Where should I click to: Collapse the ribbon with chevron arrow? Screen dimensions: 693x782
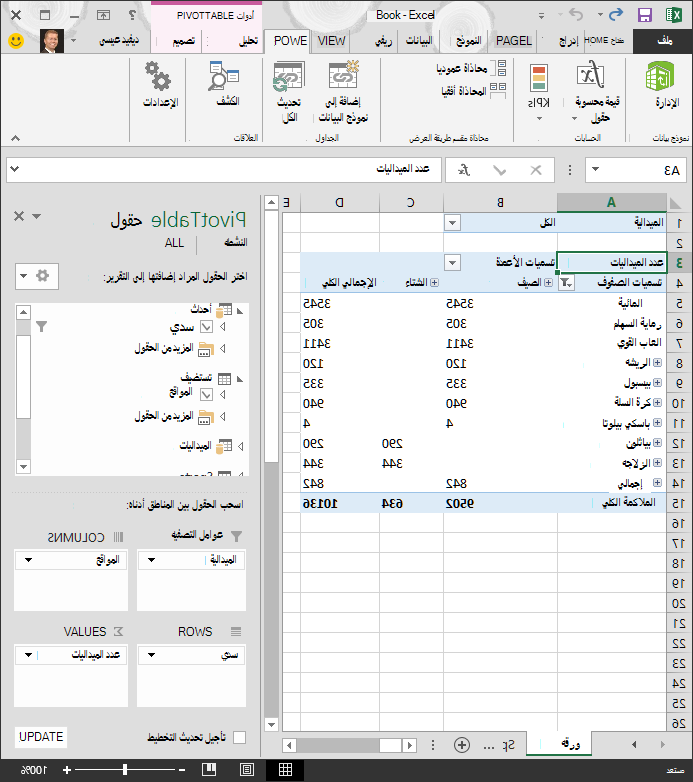15,138
